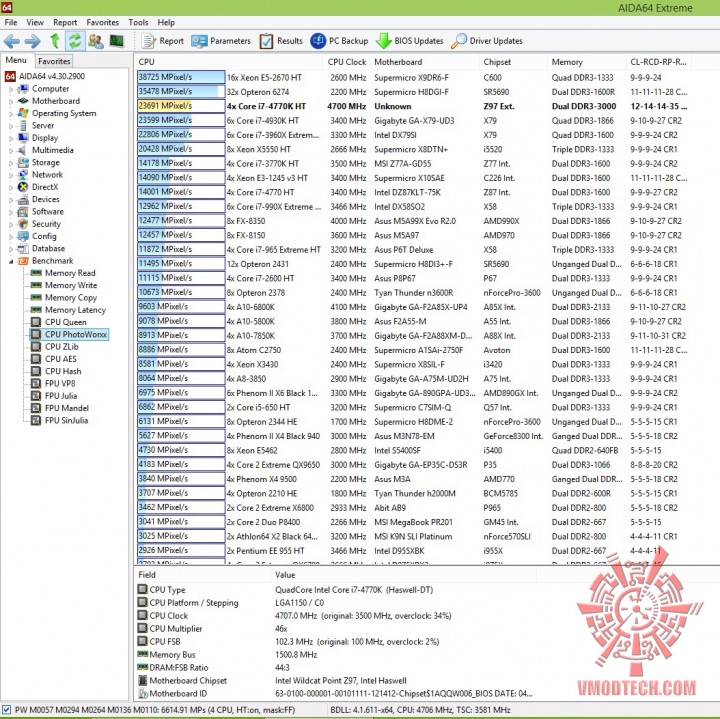Open the FPU Mandel benchmark
This screenshot has width=720, height=719.
pyautogui.click(x=67, y=408)
